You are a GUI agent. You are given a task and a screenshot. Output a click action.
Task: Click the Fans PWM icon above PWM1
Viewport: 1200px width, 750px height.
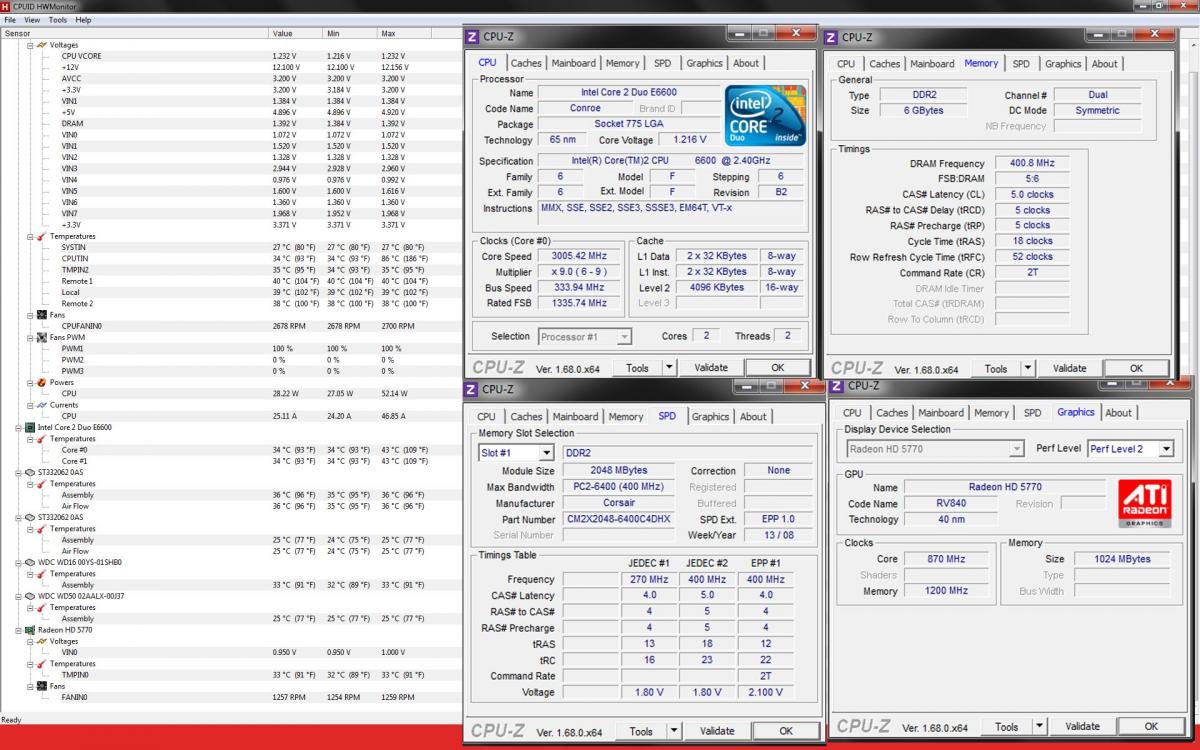pyautogui.click(x=41, y=337)
